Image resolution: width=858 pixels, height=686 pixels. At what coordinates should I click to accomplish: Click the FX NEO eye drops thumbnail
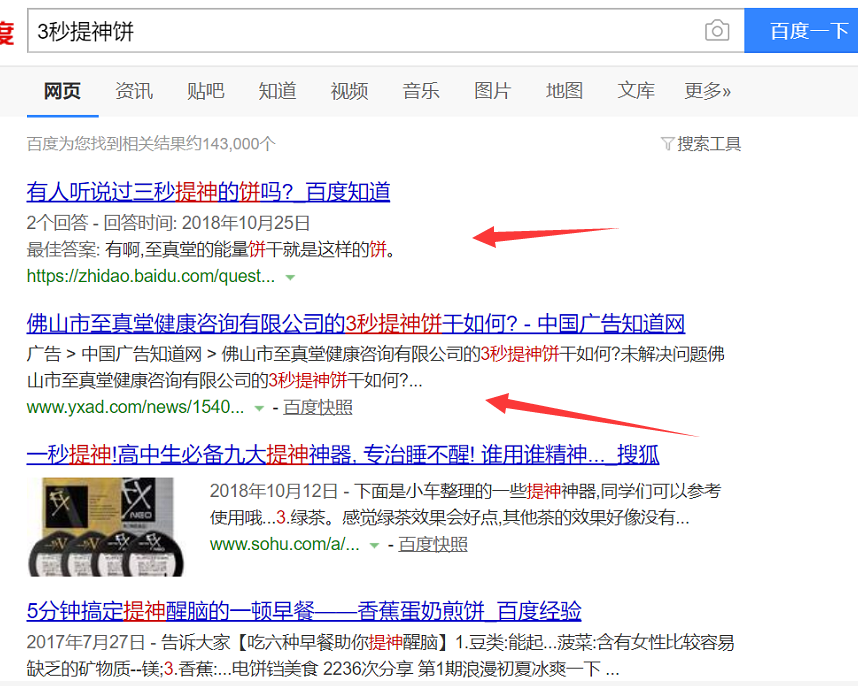(106, 527)
